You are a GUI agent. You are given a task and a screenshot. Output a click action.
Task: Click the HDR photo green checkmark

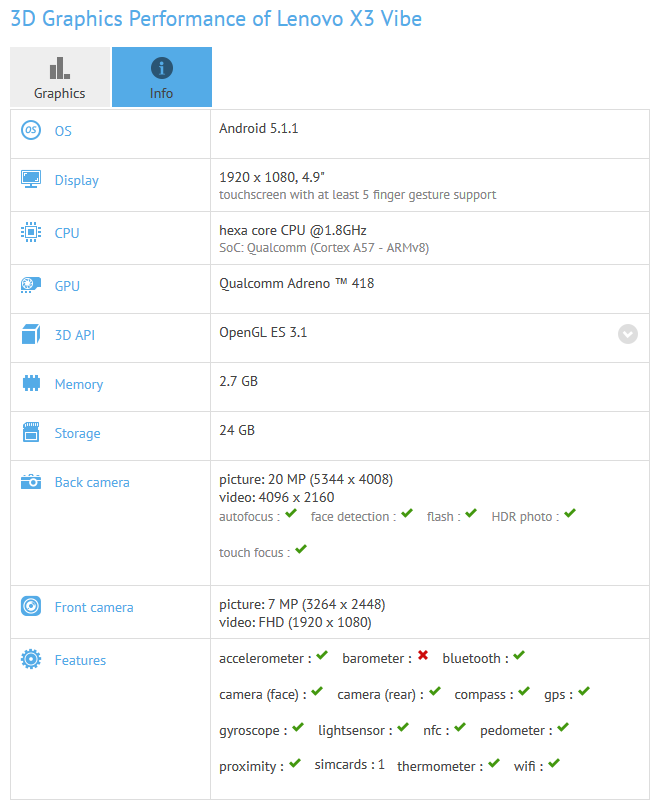(570, 513)
